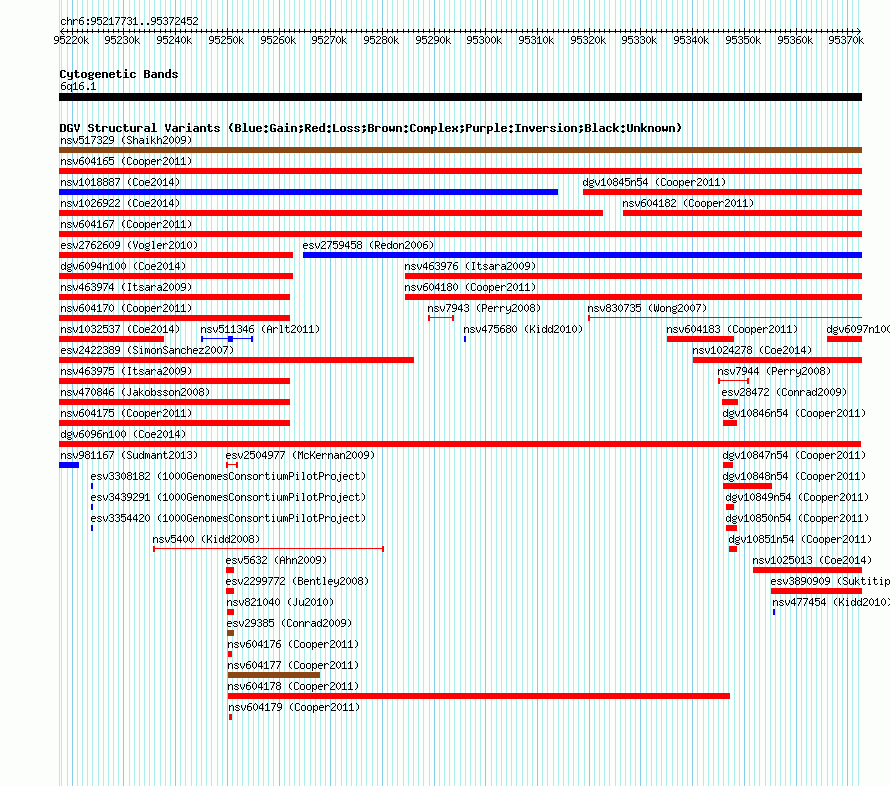Image resolution: width=890 pixels, height=786 pixels.
Task: Select nsv1024278 (Coe2014) label
Action: (x=752, y=350)
